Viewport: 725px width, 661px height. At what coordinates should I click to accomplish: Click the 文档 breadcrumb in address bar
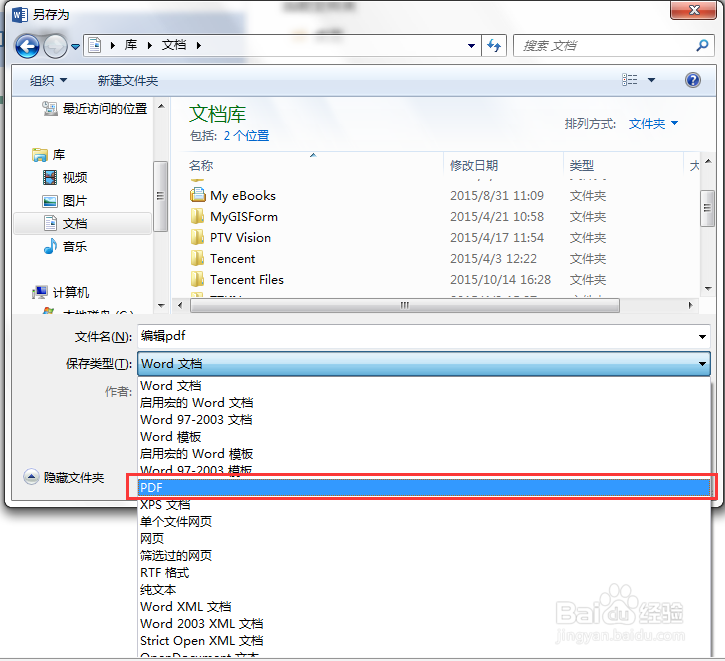coord(174,45)
